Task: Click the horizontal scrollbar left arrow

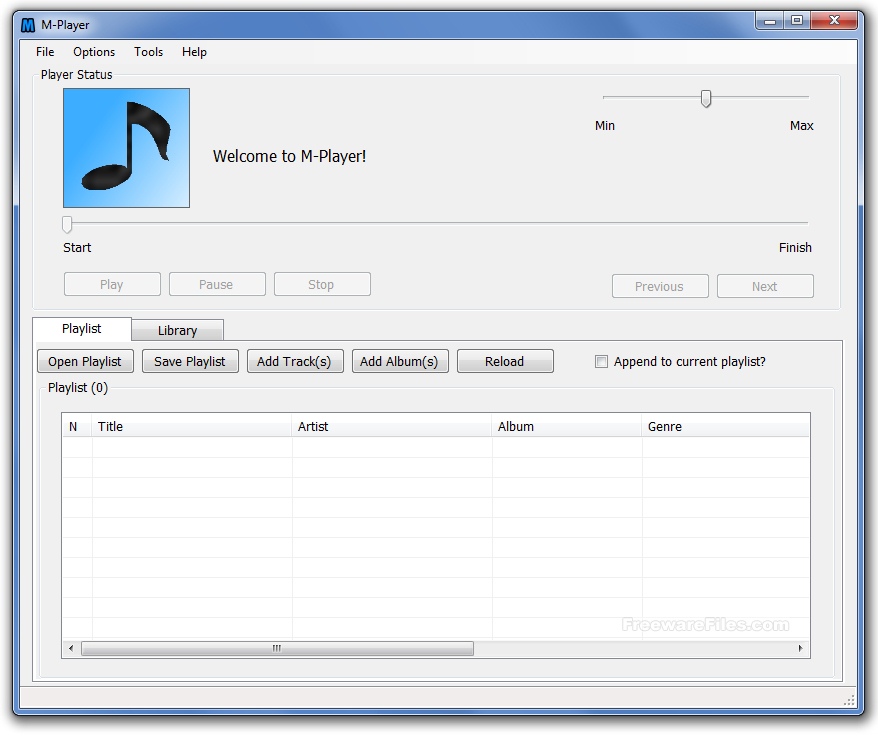Action: coord(71,648)
